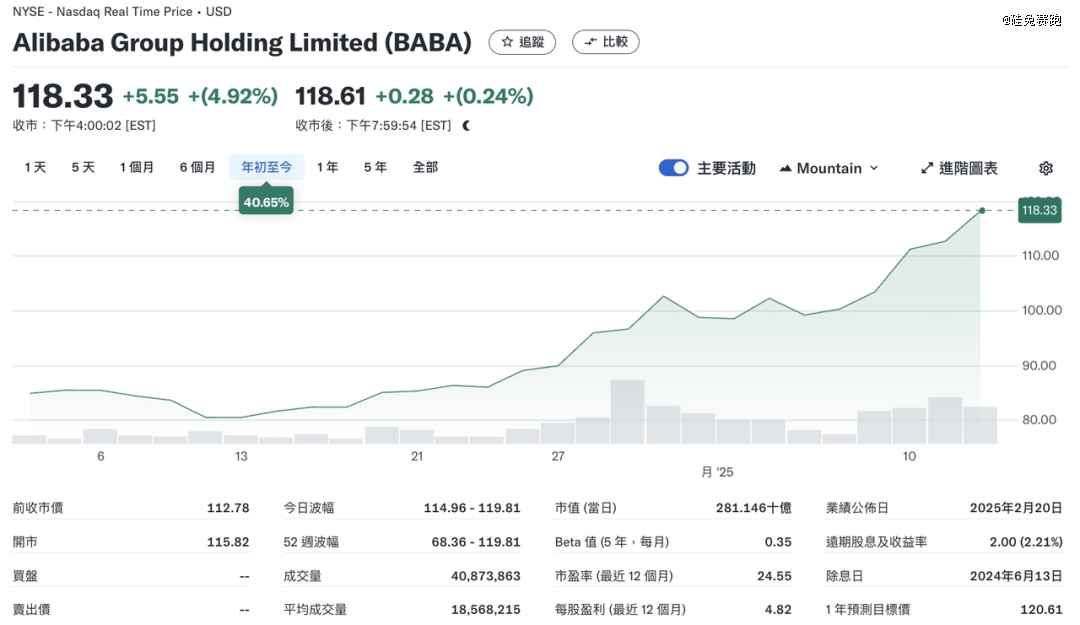1080x625 pixels.
Task: Click the Beta 值 value 0.35
Action: click(x=778, y=542)
